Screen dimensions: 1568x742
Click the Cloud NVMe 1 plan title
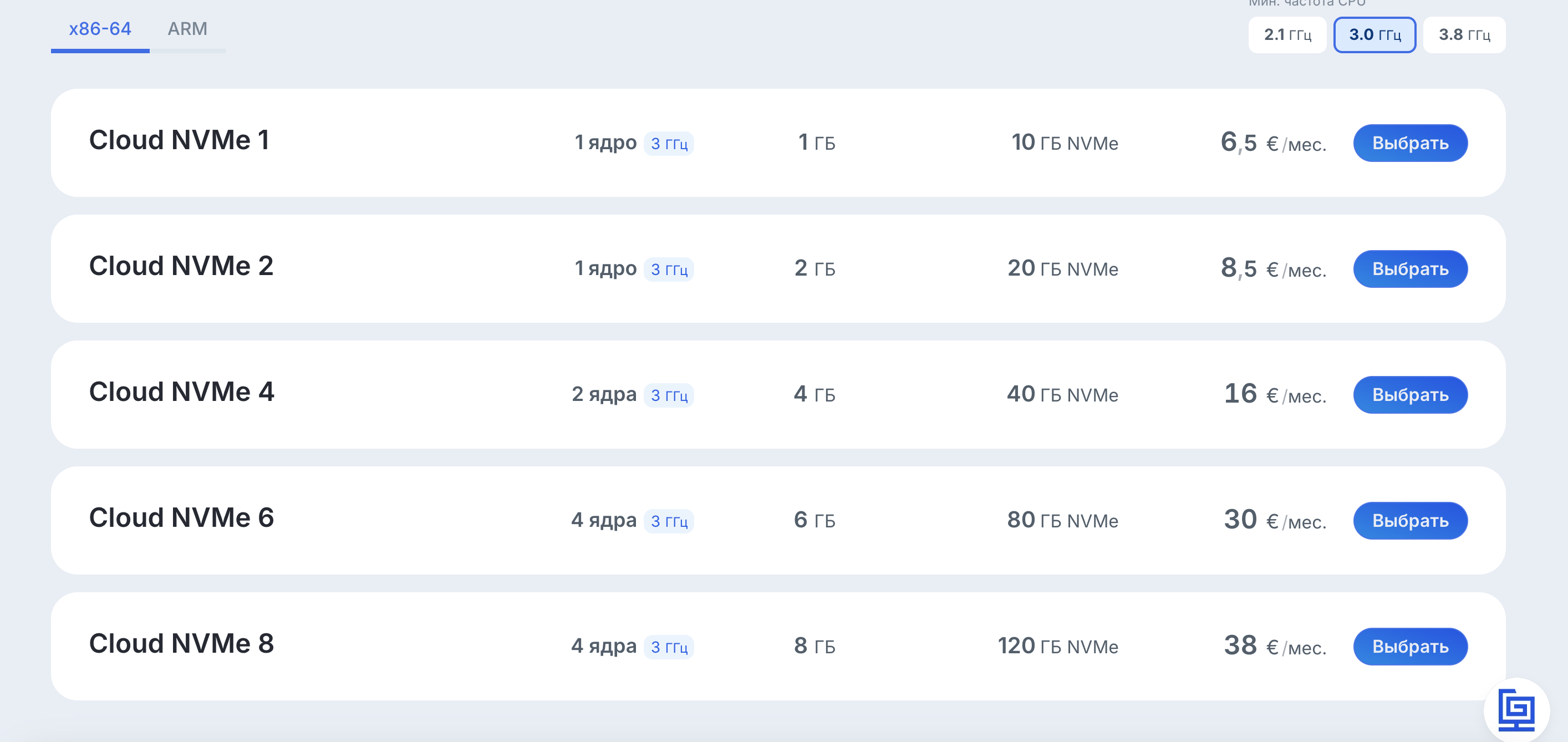click(179, 140)
